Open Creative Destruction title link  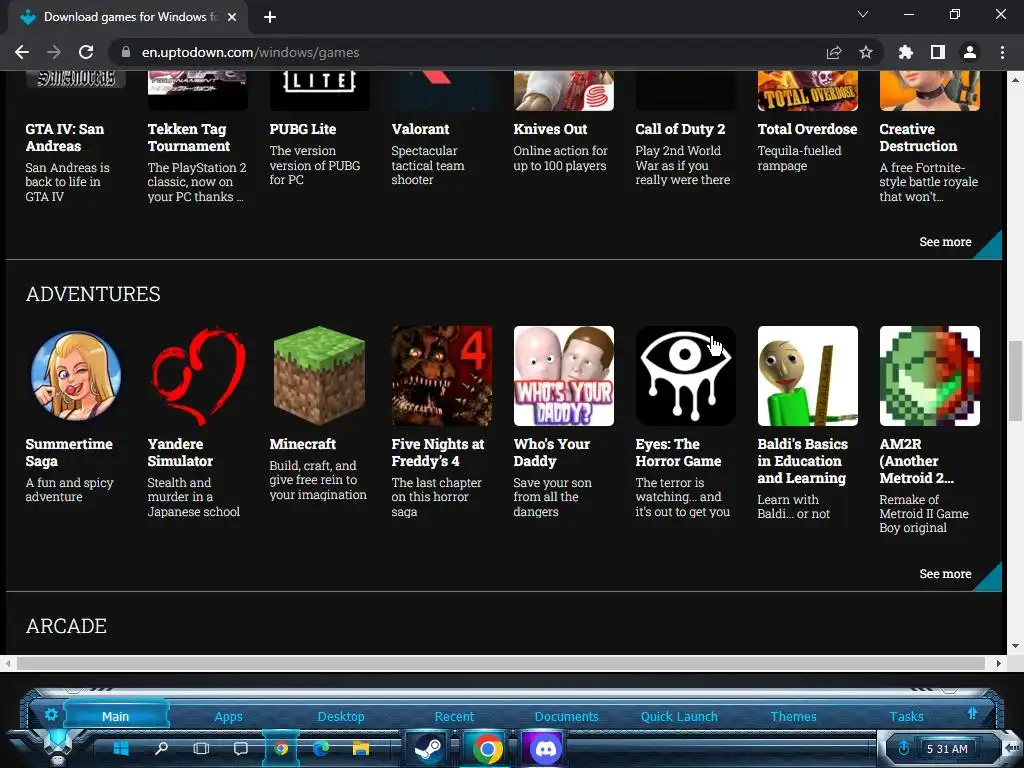click(x=918, y=138)
